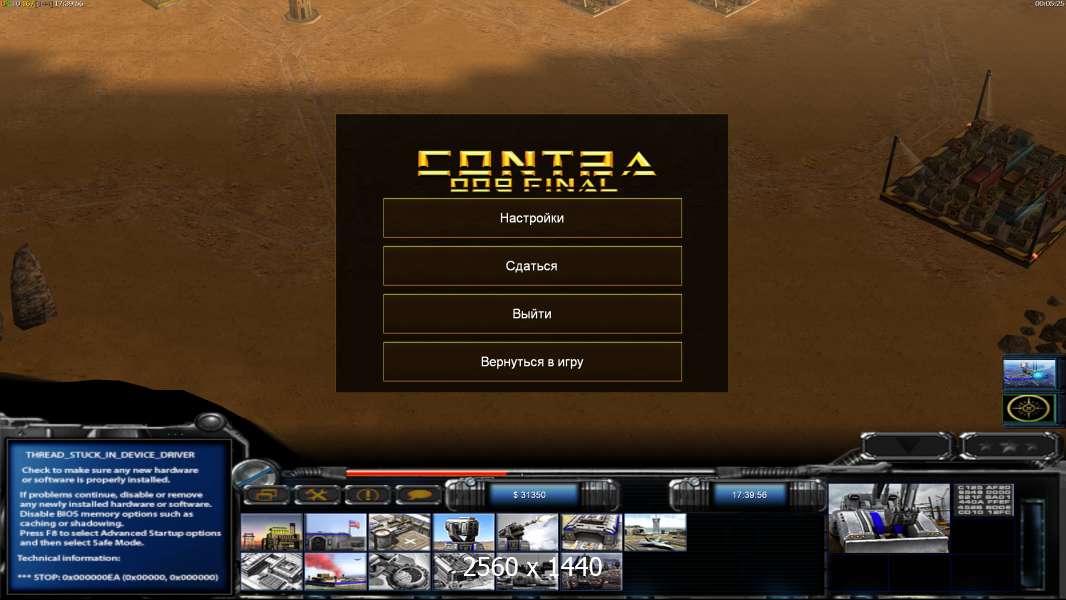Click the three-stars generals button

coord(1008,447)
